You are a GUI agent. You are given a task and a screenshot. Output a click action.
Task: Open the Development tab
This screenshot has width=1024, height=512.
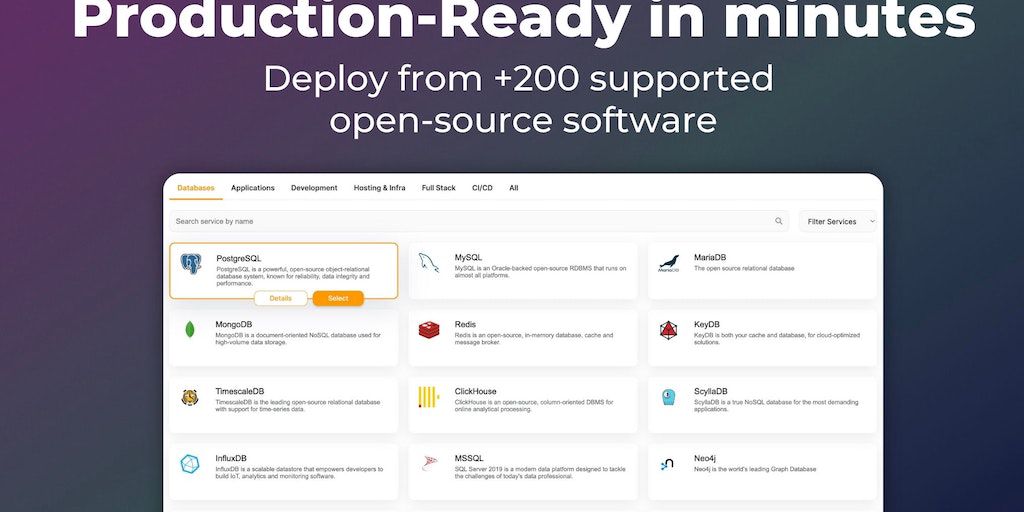point(314,188)
